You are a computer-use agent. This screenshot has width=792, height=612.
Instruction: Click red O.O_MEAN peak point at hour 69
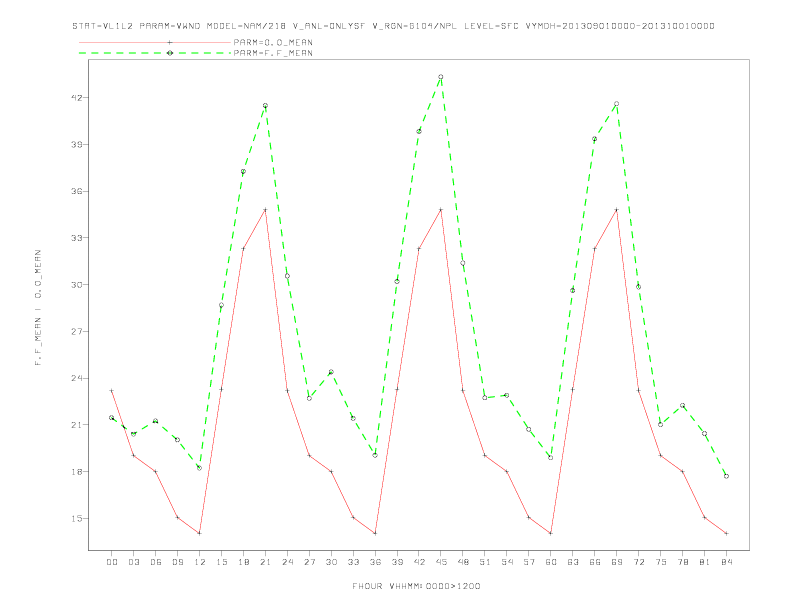click(616, 210)
